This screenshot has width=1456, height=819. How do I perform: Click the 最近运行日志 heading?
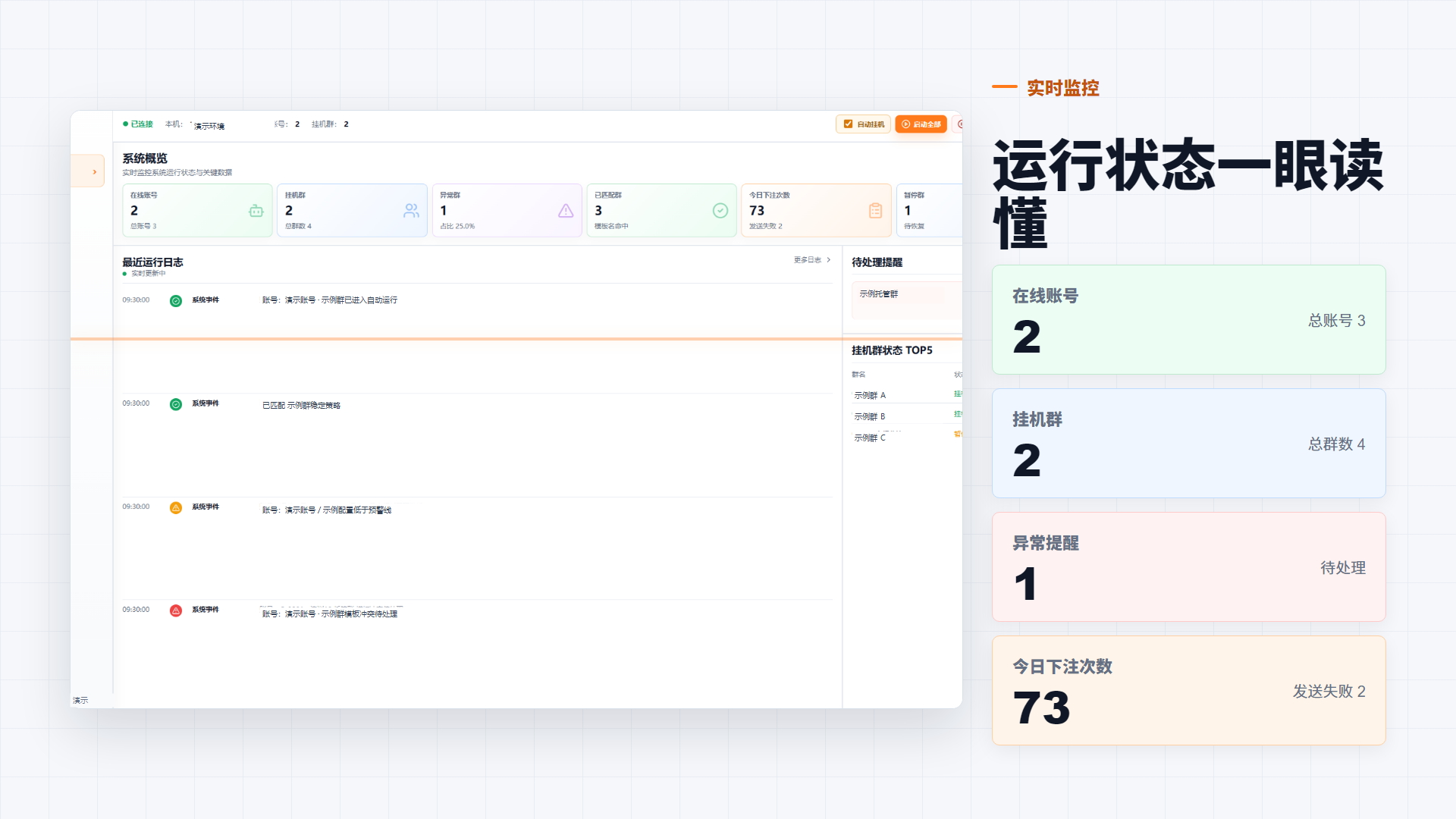coord(152,262)
